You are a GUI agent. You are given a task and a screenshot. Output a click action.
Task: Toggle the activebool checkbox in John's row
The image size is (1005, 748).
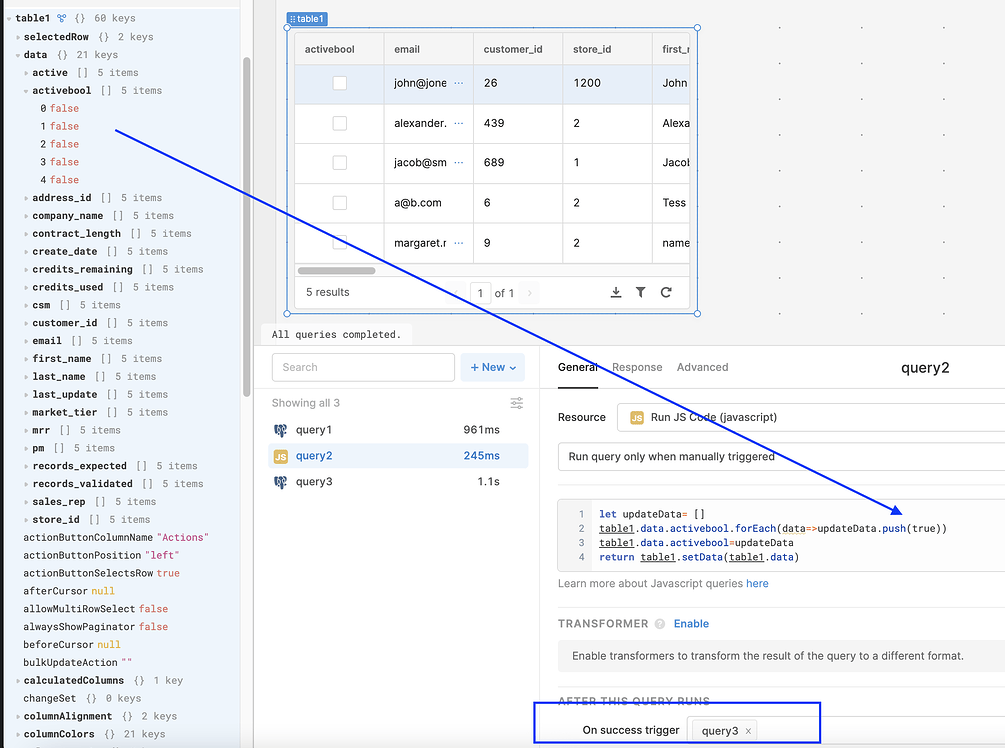340,83
